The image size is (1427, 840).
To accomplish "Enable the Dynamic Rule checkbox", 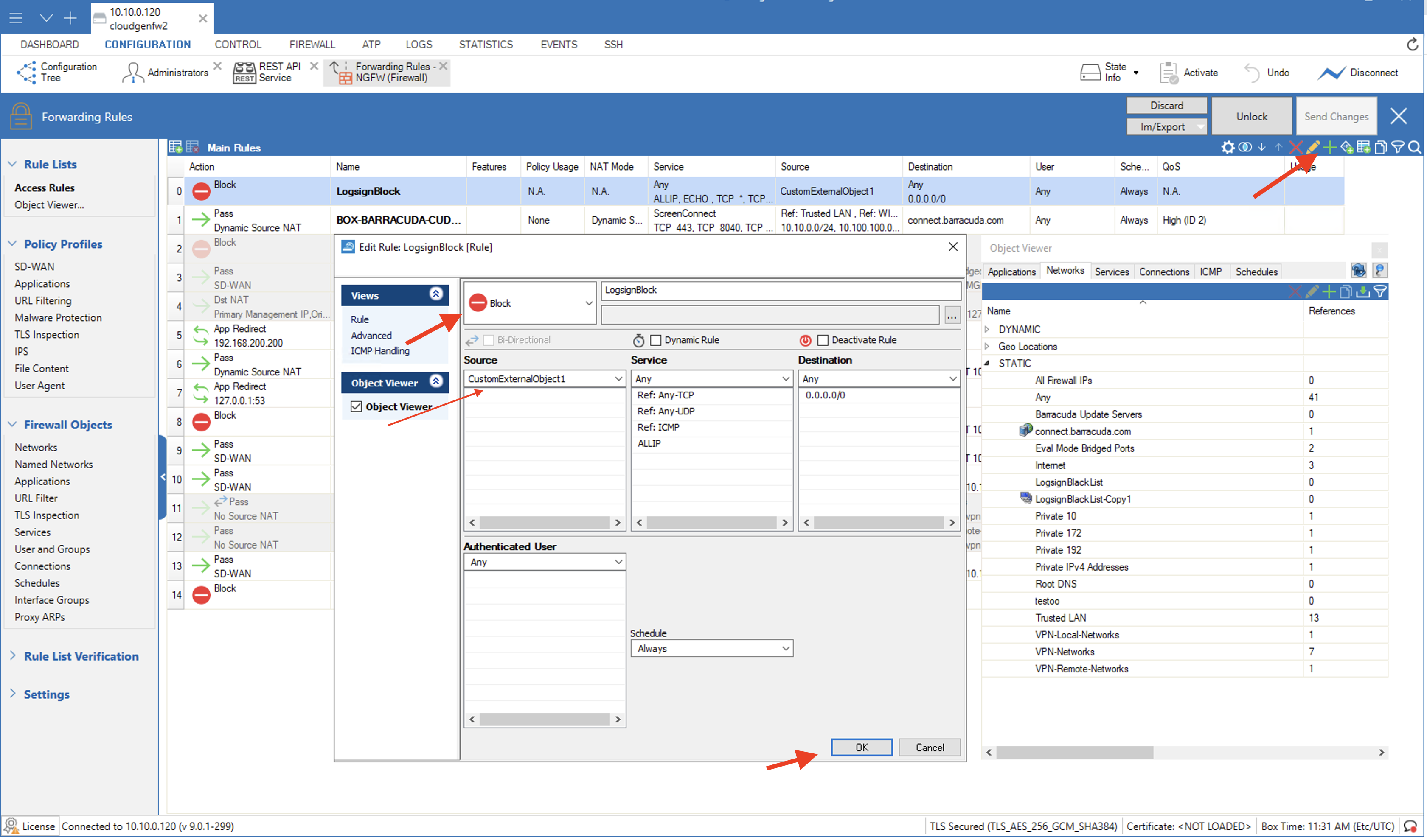I will [656, 340].
